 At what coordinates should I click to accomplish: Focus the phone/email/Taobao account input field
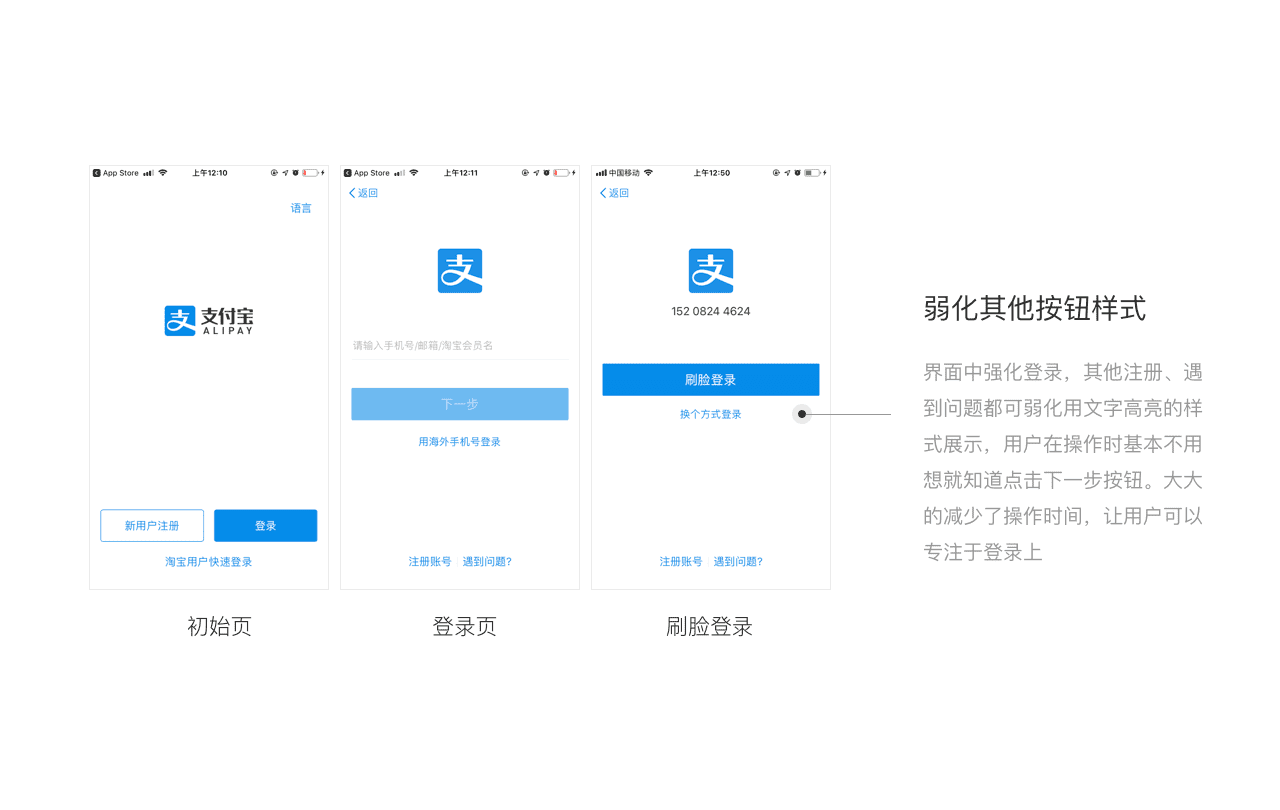[x=460, y=346]
